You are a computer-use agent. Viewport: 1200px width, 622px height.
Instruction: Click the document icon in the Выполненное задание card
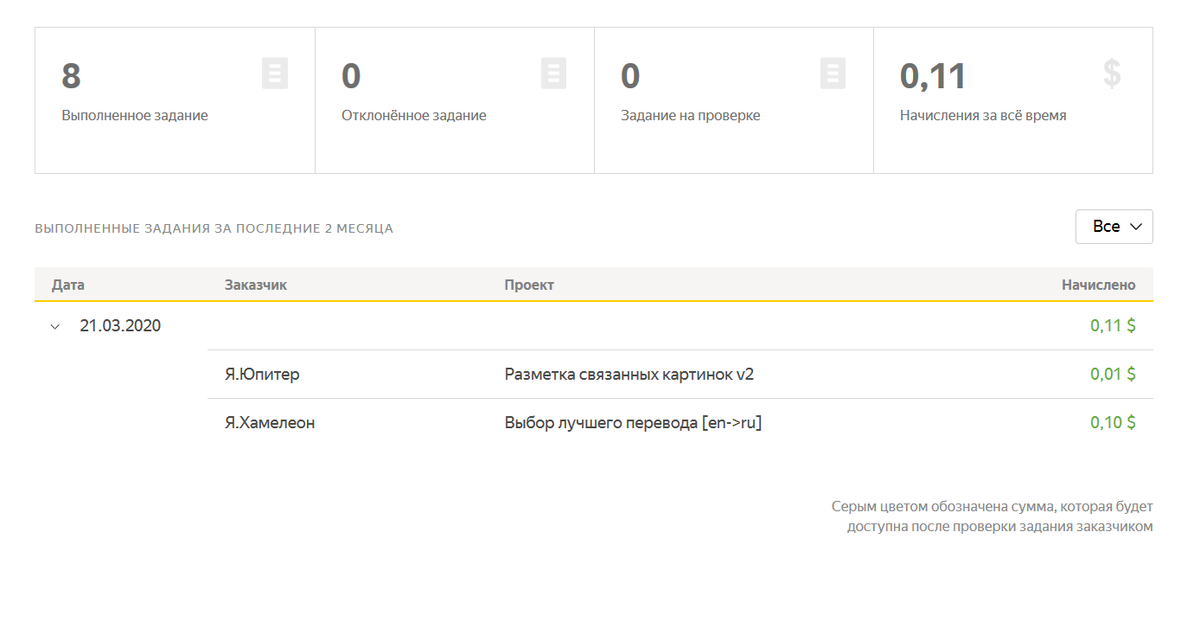pos(275,72)
